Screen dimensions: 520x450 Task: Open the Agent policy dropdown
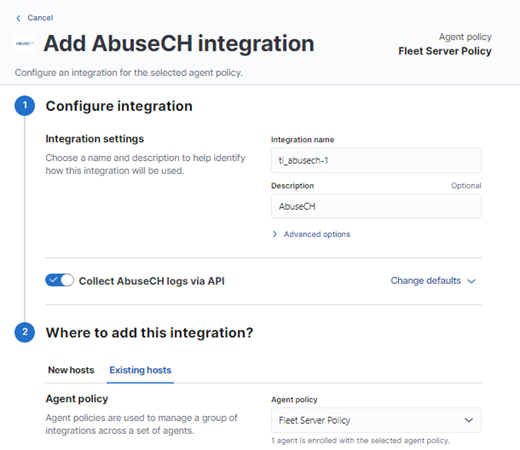tap(376, 420)
